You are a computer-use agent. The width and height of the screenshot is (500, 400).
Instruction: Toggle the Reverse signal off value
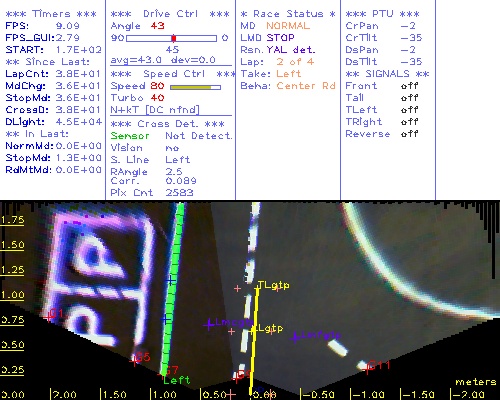pos(409,134)
